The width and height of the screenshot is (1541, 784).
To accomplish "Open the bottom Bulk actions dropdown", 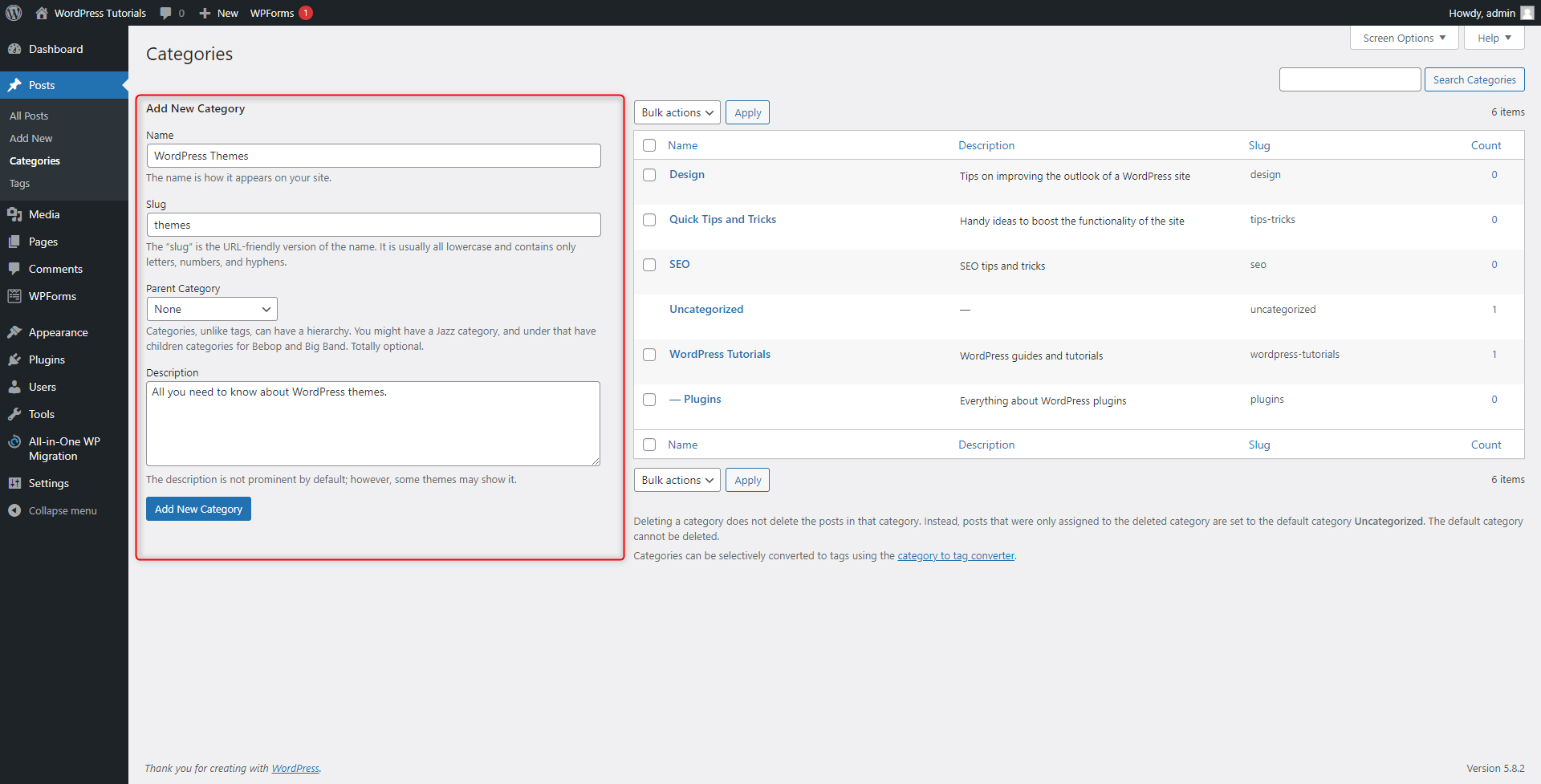I will [x=677, y=480].
